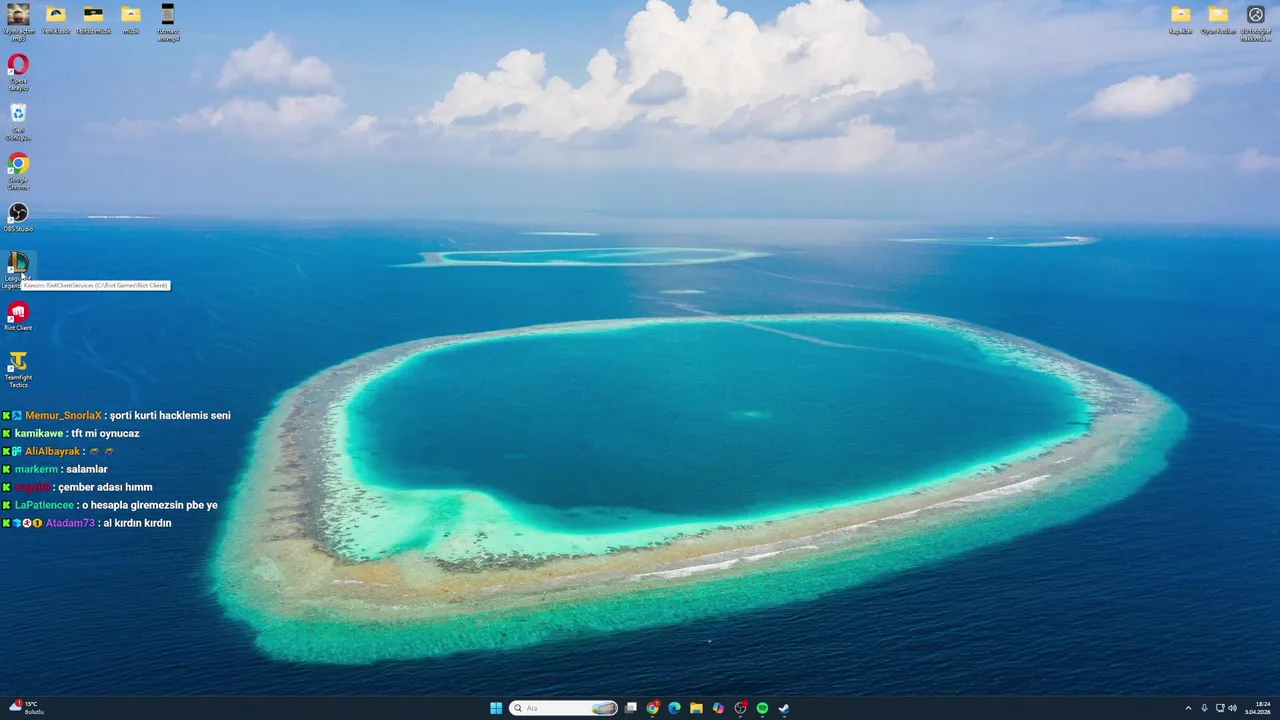Click chat message 'salamlar' from markerm
This screenshot has height=720, width=1280.
click(87, 469)
